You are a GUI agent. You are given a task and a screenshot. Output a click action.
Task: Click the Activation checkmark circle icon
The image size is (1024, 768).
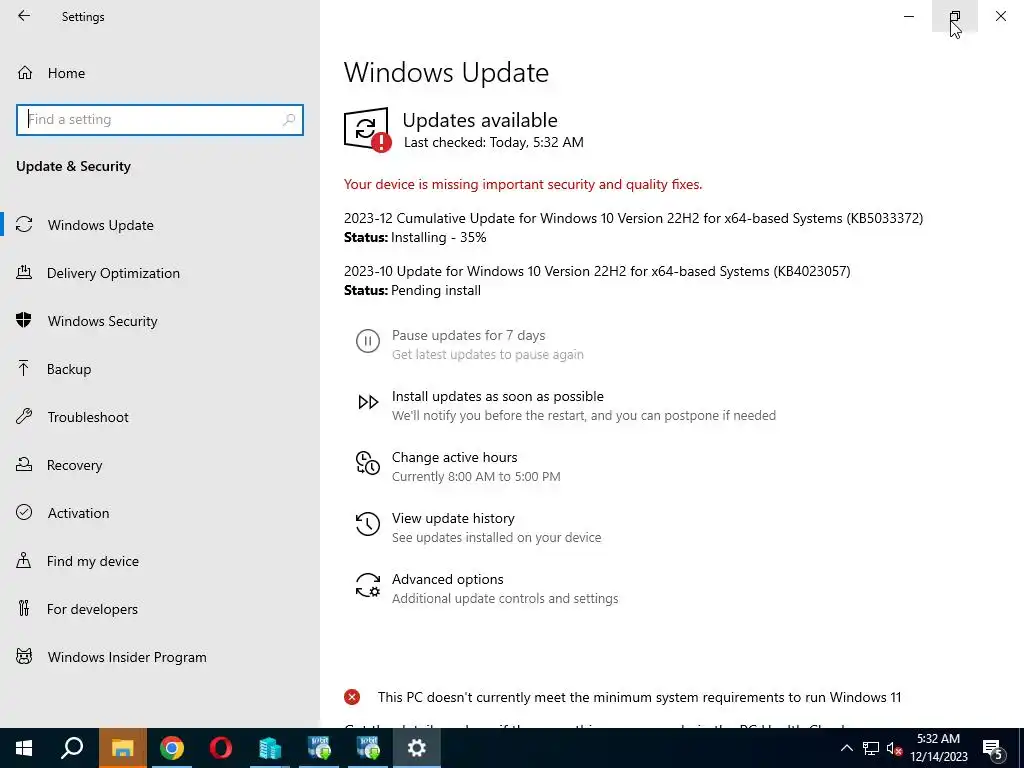[x=24, y=512]
